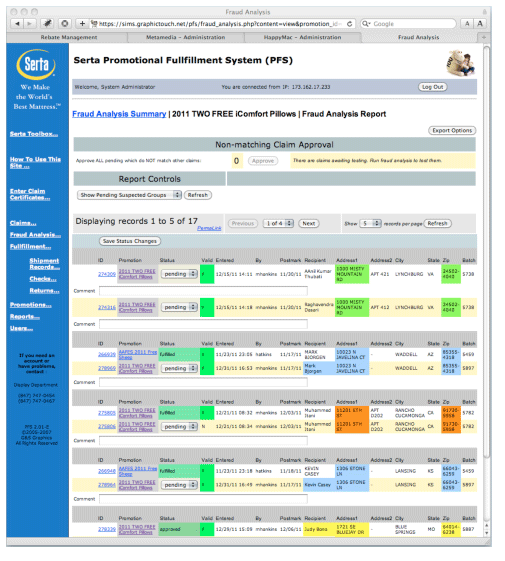Open Shipment Records in the sidebar
The height and width of the screenshot is (561, 505).
[x=44, y=264]
